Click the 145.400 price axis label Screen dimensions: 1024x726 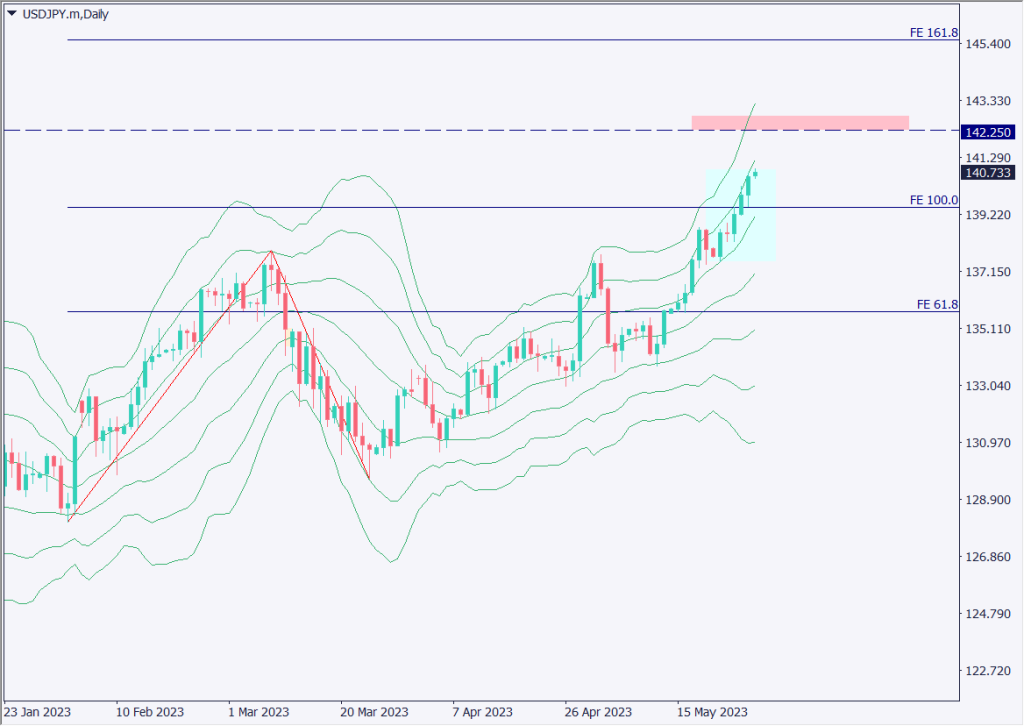[985, 44]
